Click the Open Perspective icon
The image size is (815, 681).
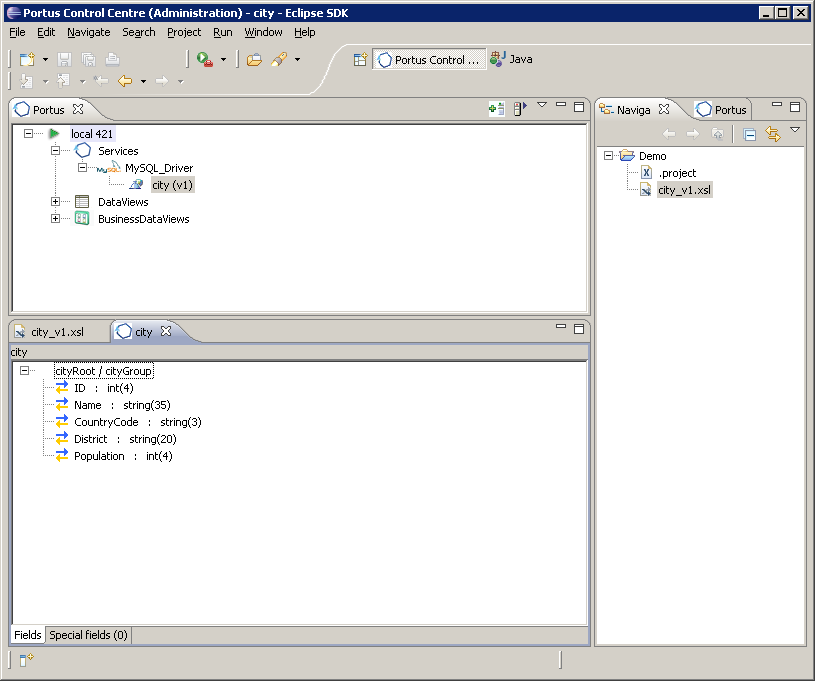(x=360, y=60)
